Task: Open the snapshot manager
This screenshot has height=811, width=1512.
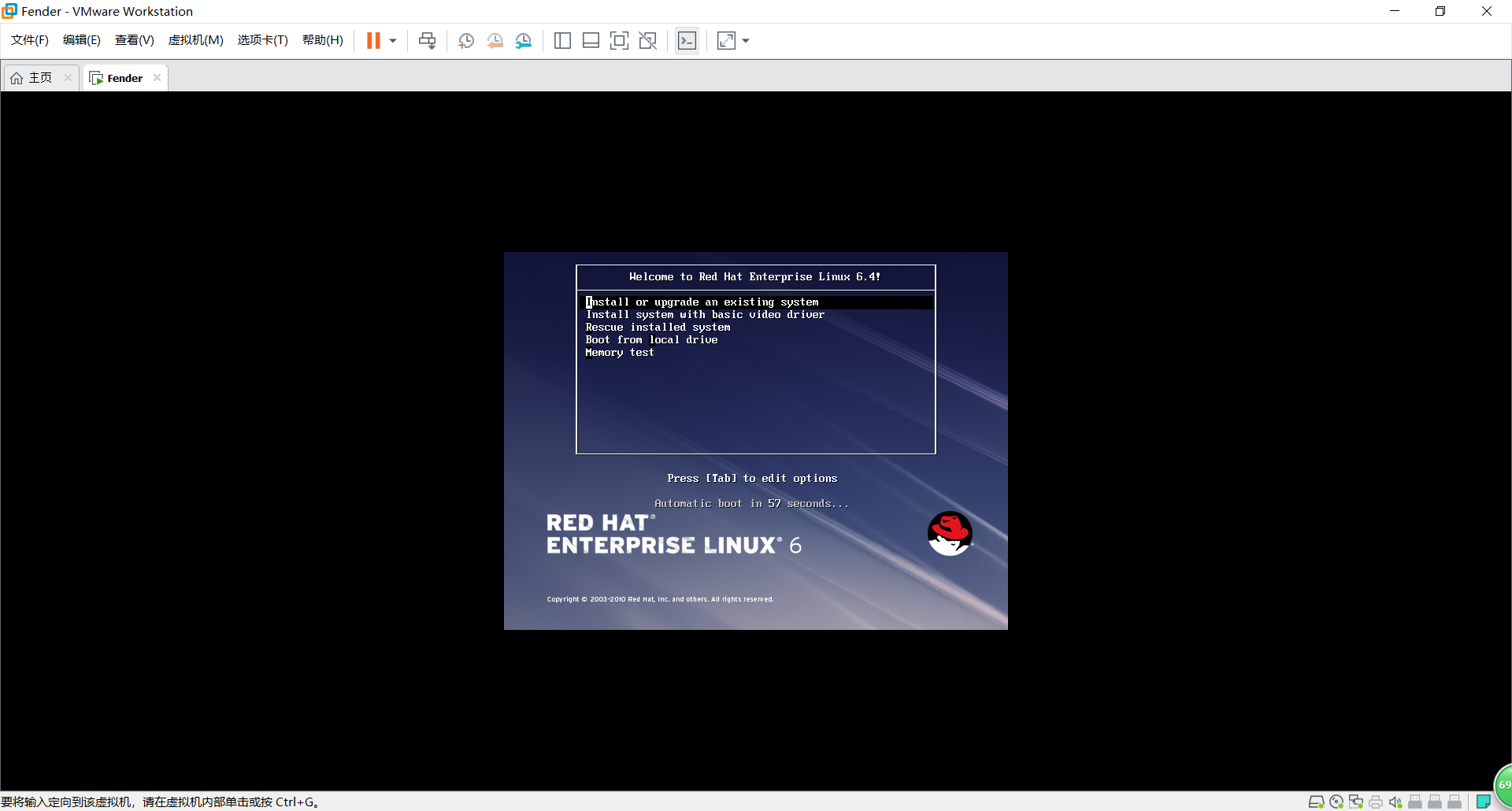Action: [x=524, y=40]
